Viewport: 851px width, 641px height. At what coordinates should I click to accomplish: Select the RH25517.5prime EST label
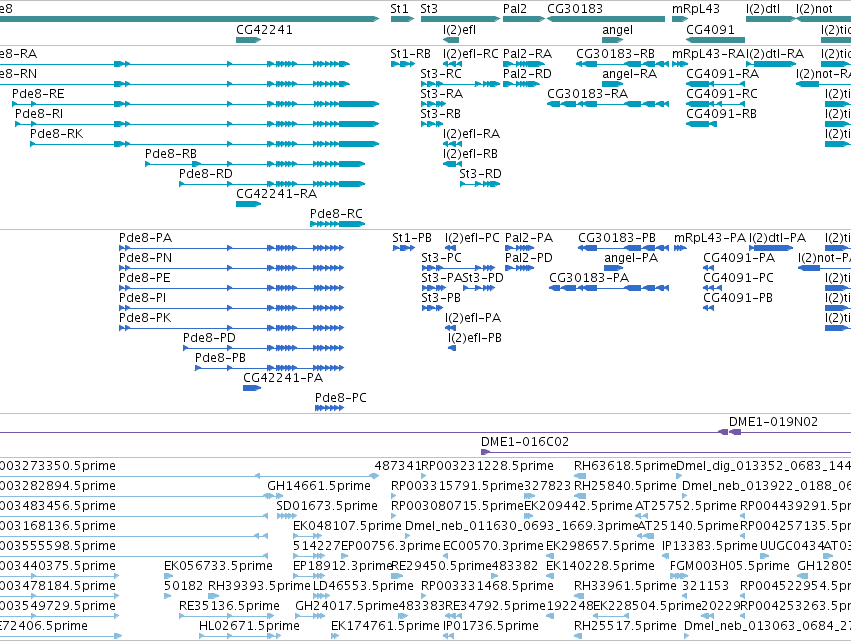click(x=625, y=626)
